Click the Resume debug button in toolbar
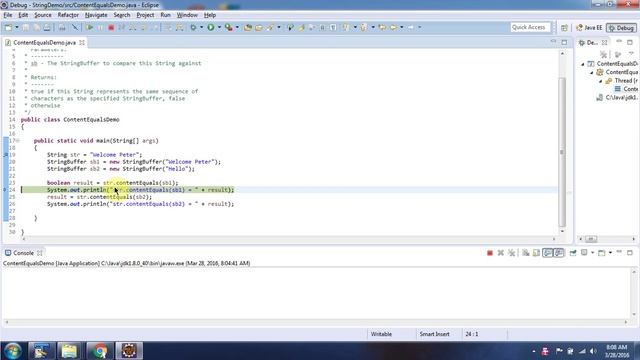 89,27
